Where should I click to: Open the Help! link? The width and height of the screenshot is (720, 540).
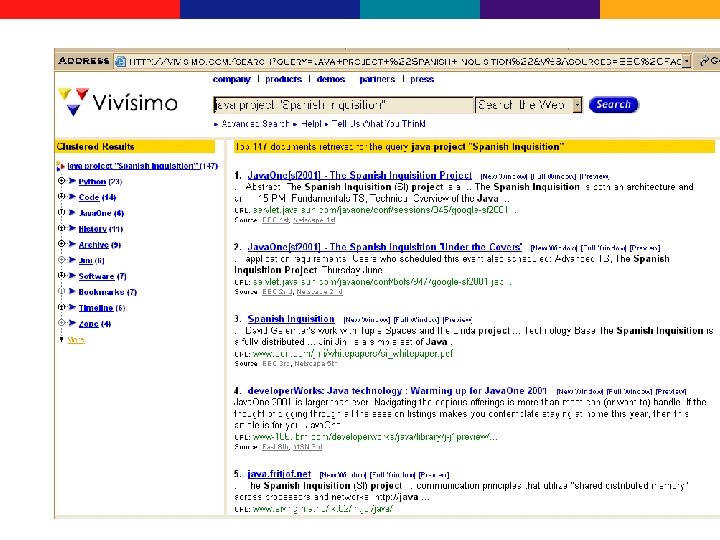[x=311, y=124]
